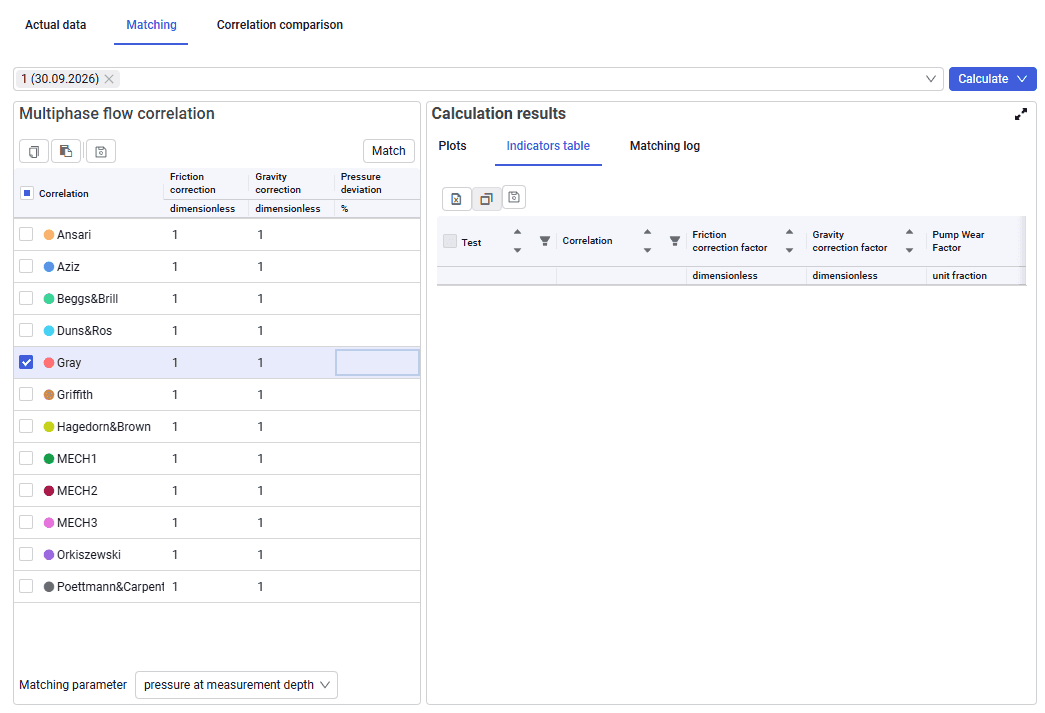Screen dimensions: 1045x713
Task: Click the MECH3 pink color dot
Action: [x=49, y=522]
